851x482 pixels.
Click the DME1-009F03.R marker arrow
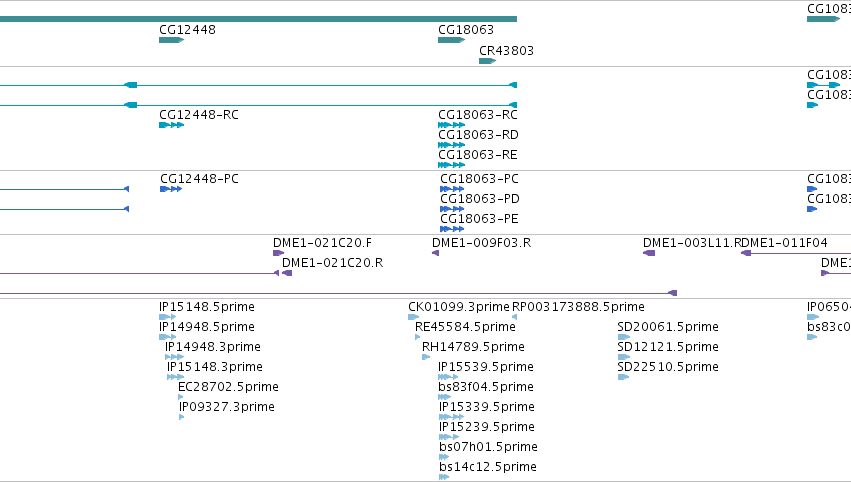(435, 253)
